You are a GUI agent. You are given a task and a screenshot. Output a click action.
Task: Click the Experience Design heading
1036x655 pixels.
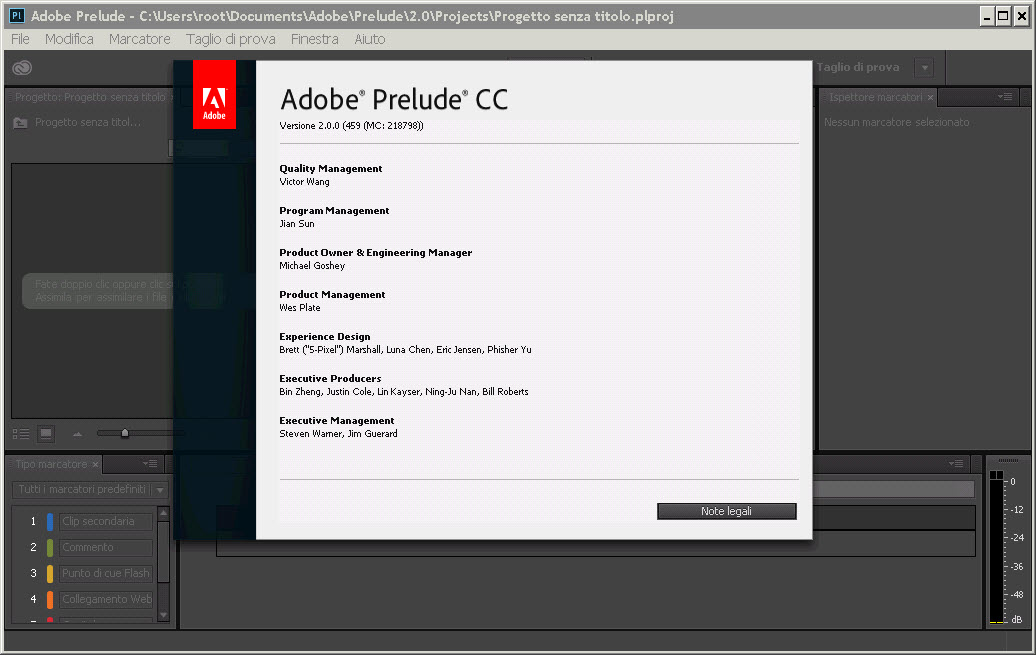coord(324,336)
